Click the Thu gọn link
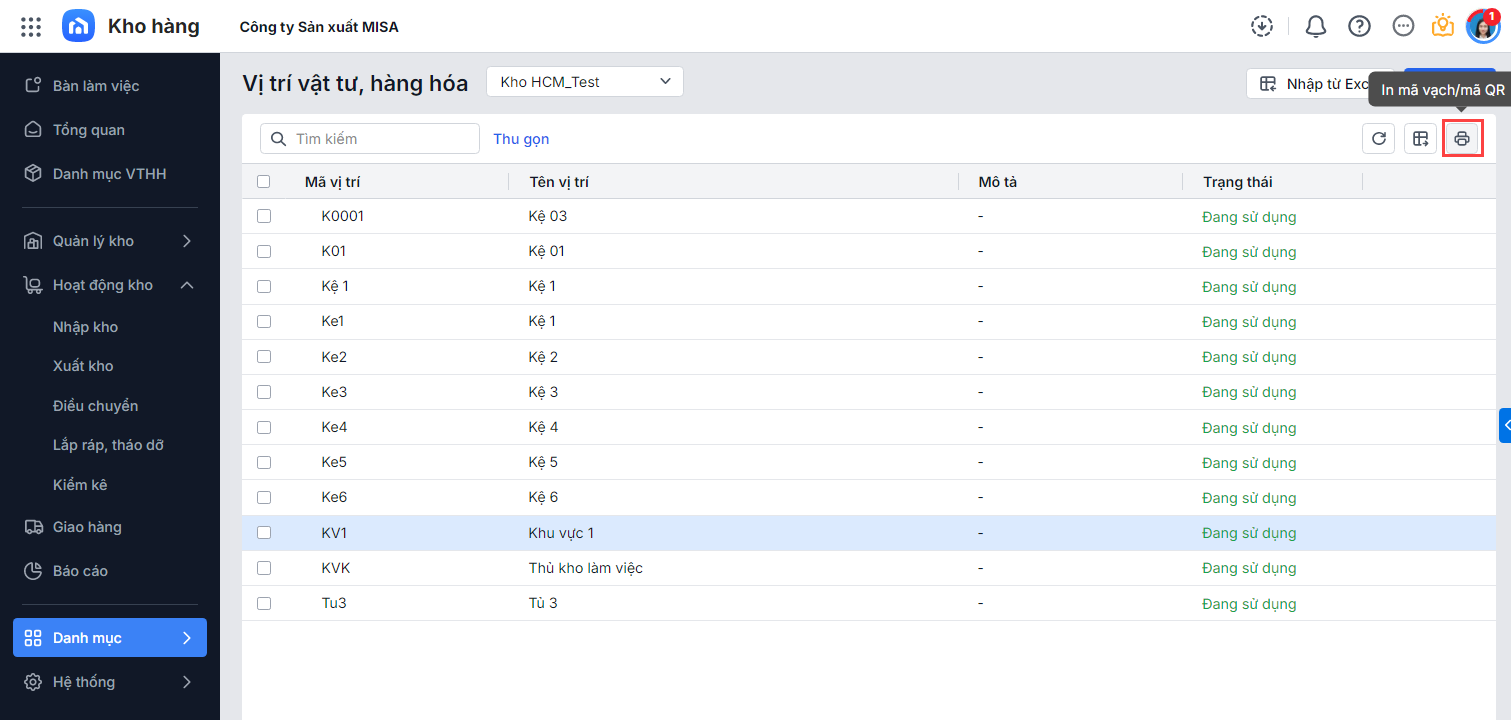 pos(521,139)
